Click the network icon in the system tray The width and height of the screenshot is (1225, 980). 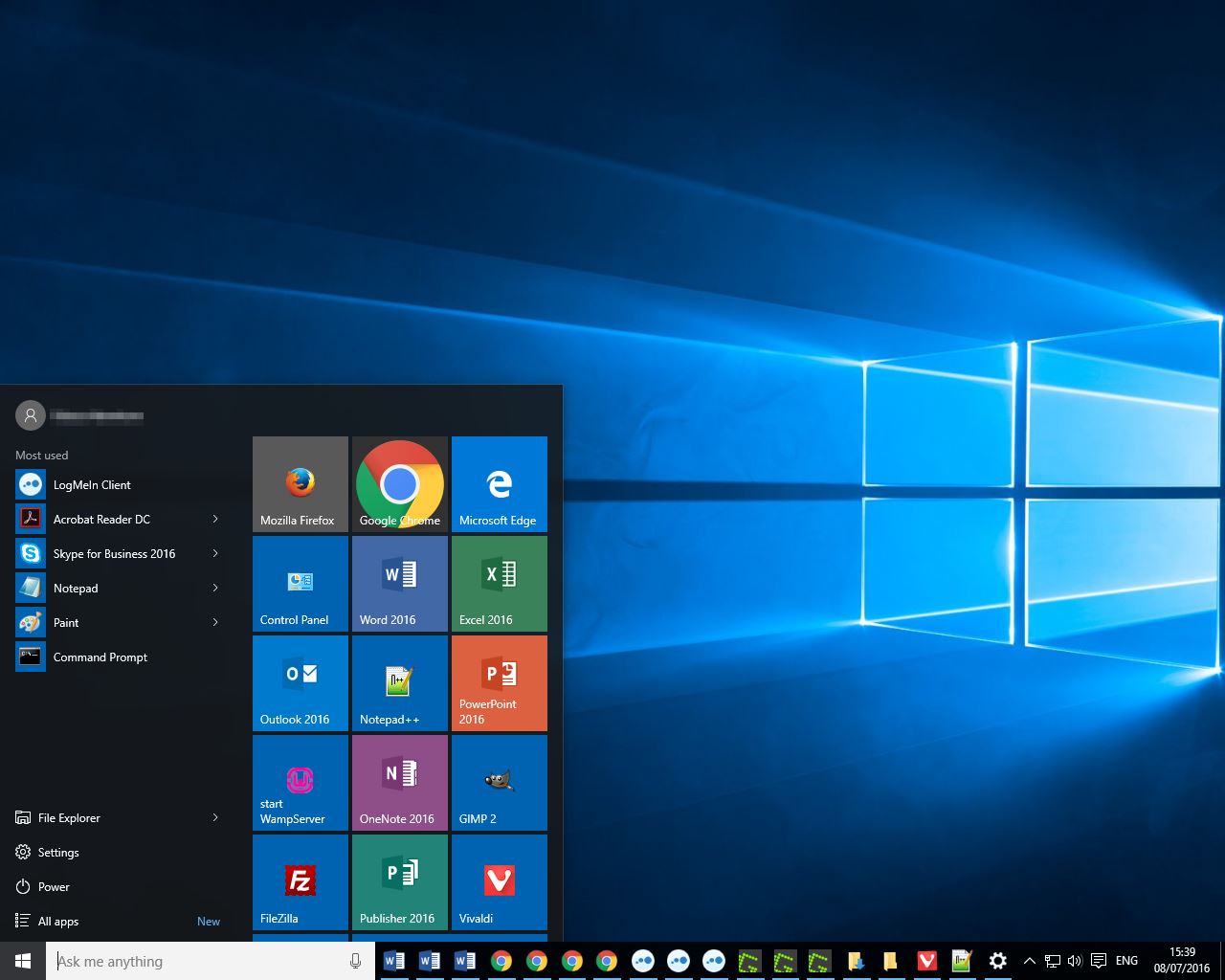pyautogui.click(x=1053, y=961)
